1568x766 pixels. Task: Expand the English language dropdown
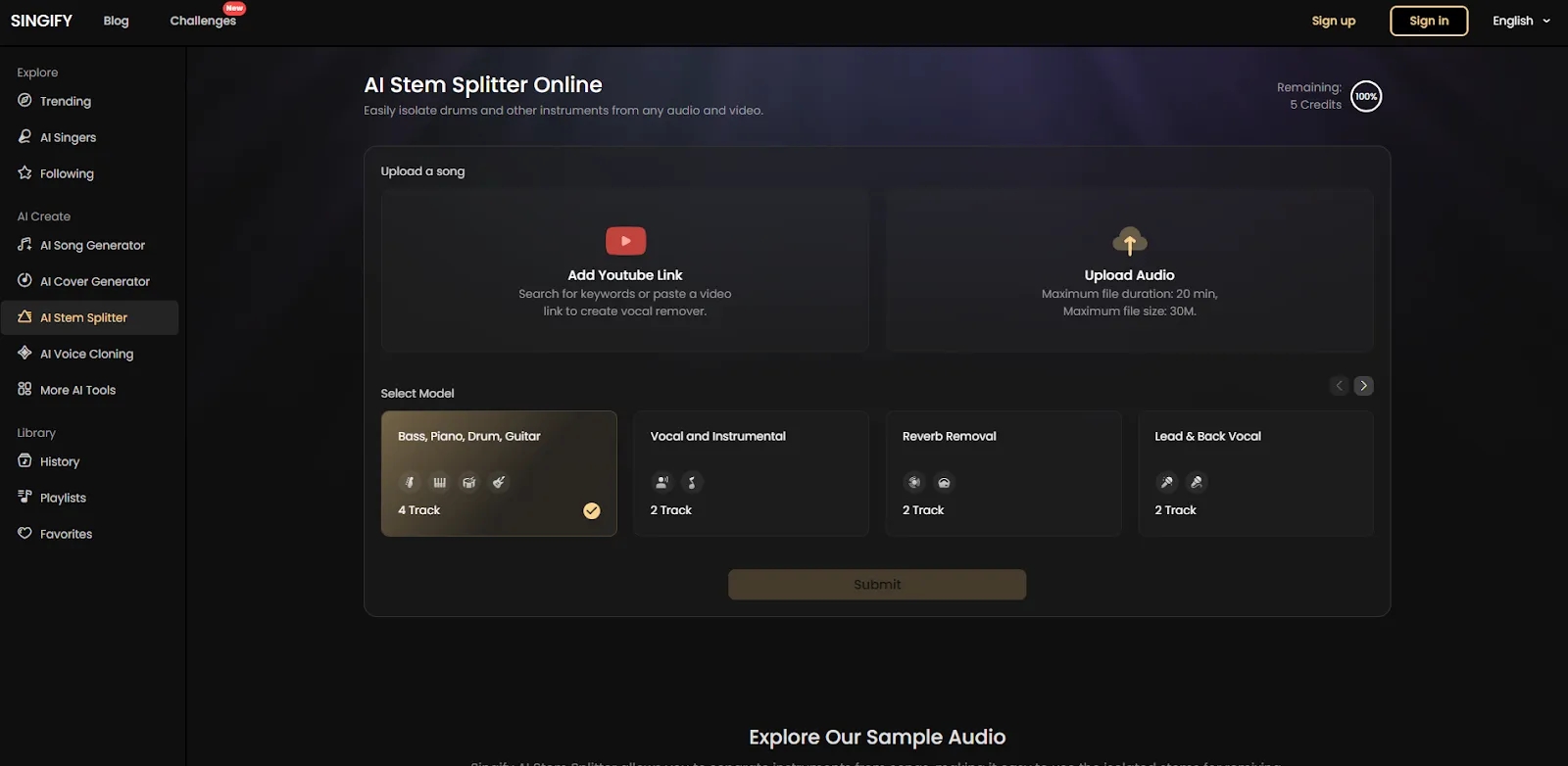coord(1521,21)
